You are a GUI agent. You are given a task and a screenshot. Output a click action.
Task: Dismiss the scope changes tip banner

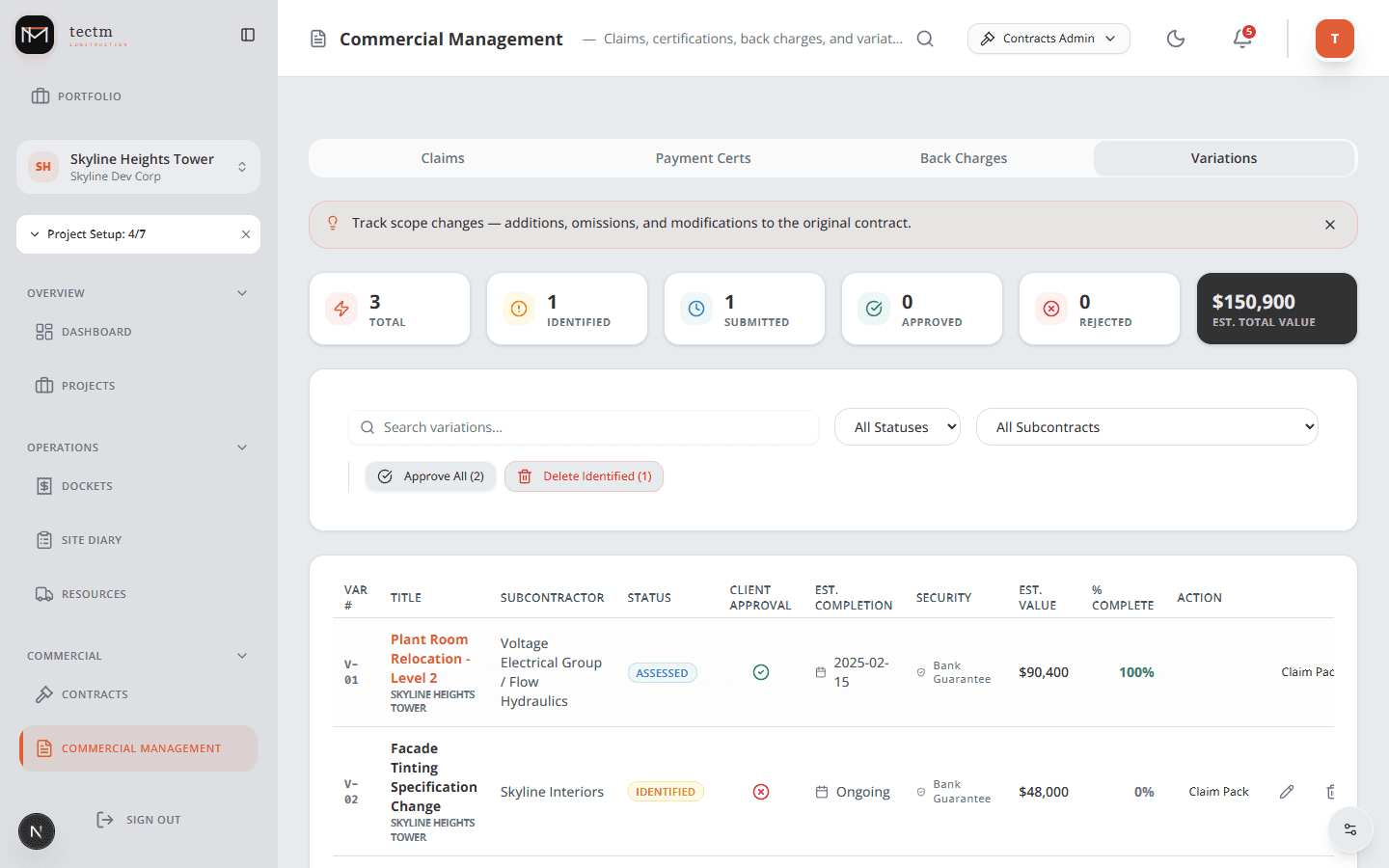point(1329,224)
